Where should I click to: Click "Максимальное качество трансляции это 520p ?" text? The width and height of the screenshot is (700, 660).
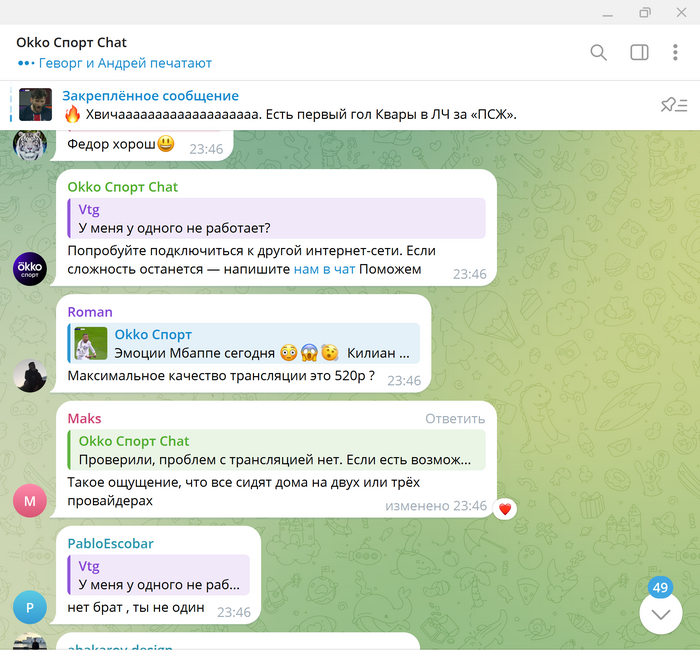pos(221,376)
